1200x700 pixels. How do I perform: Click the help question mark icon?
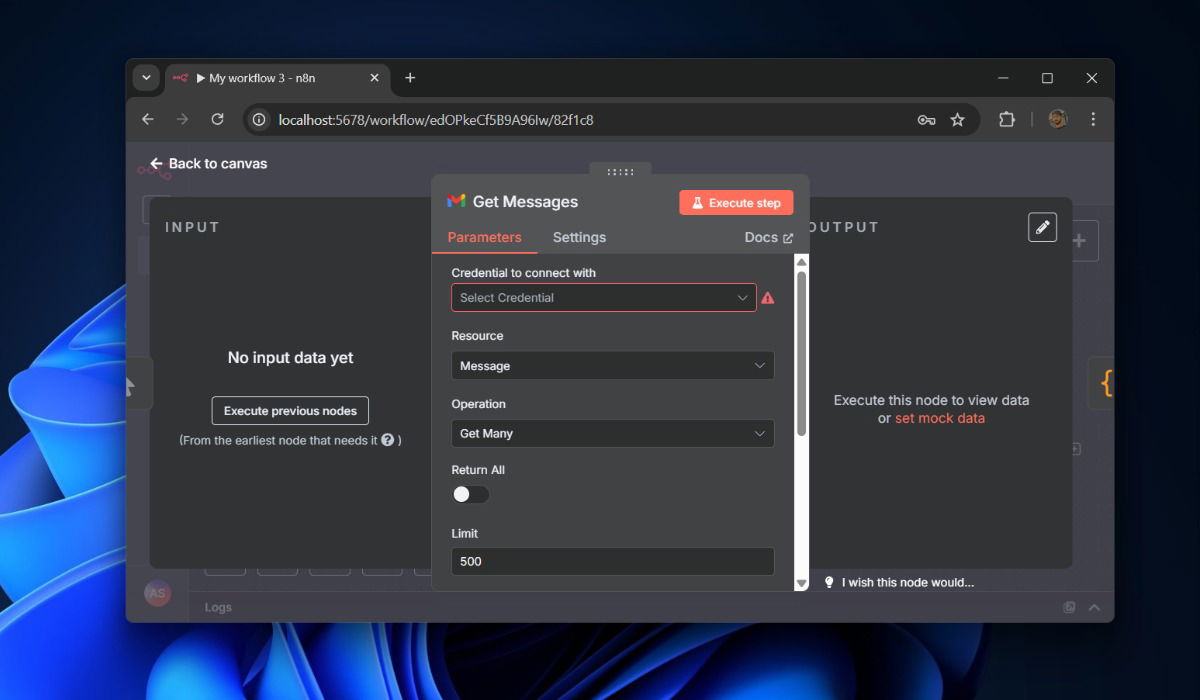[x=387, y=440]
